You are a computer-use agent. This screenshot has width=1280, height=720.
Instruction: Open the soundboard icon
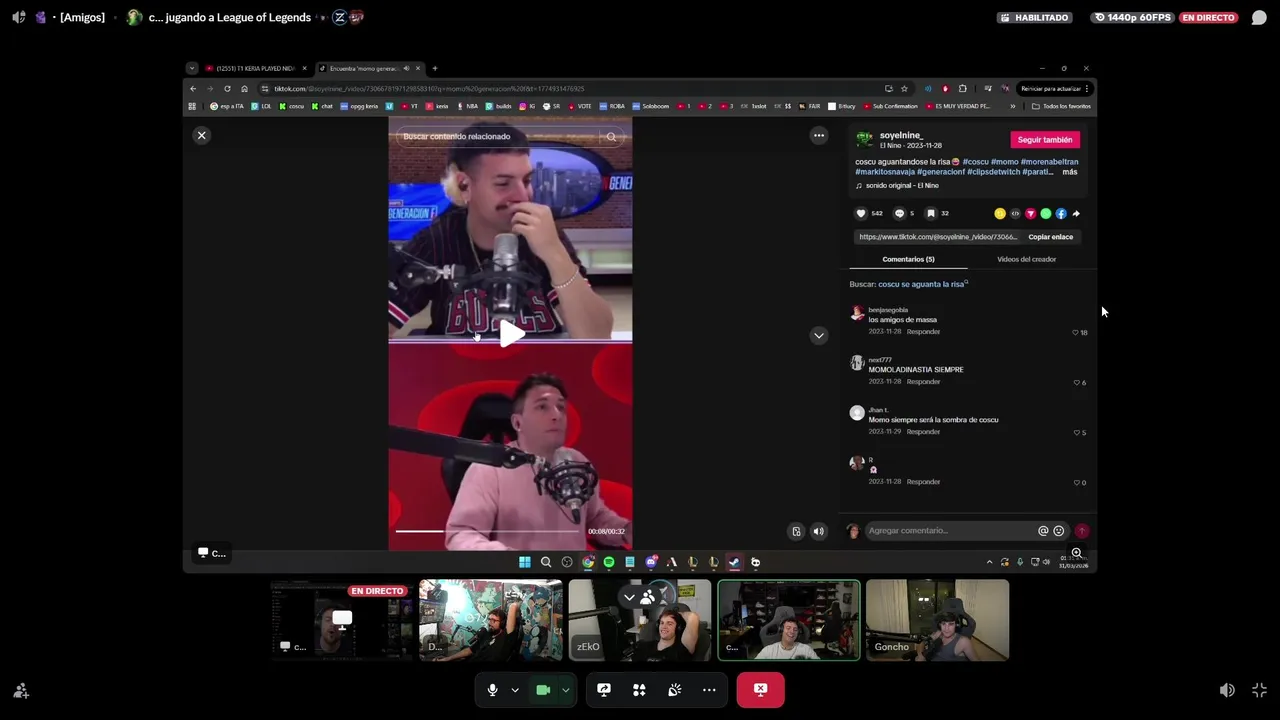click(674, 689)
